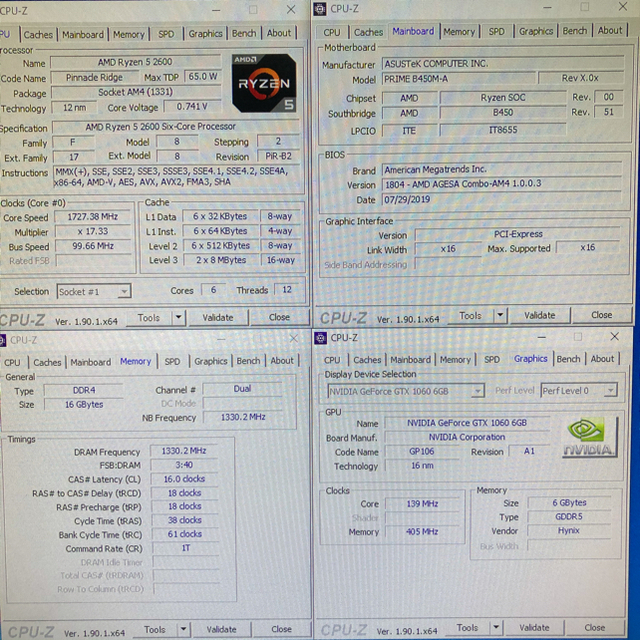This screenshot has height=640, width=640.
Task: Click Tools button in the Graphics window
Action: (467, 627)
